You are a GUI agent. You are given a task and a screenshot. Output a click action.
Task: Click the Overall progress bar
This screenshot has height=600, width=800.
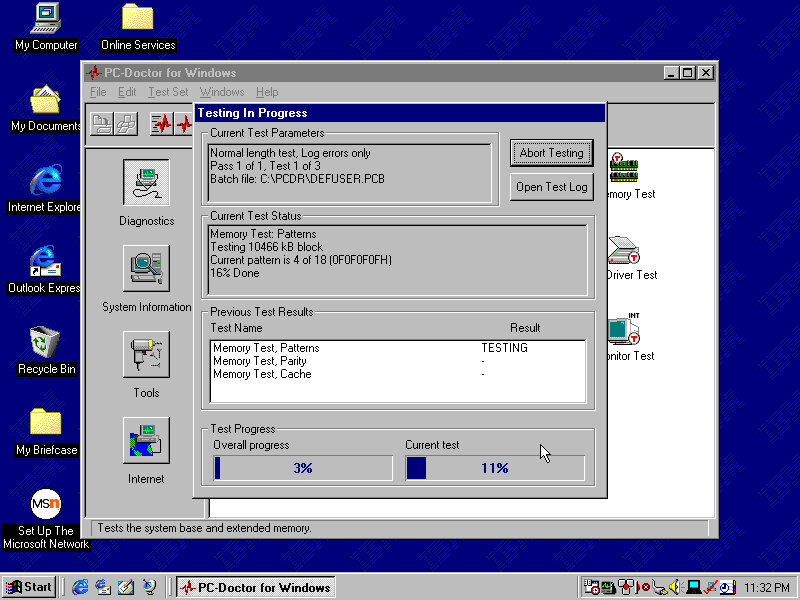(x=303, y=468)
